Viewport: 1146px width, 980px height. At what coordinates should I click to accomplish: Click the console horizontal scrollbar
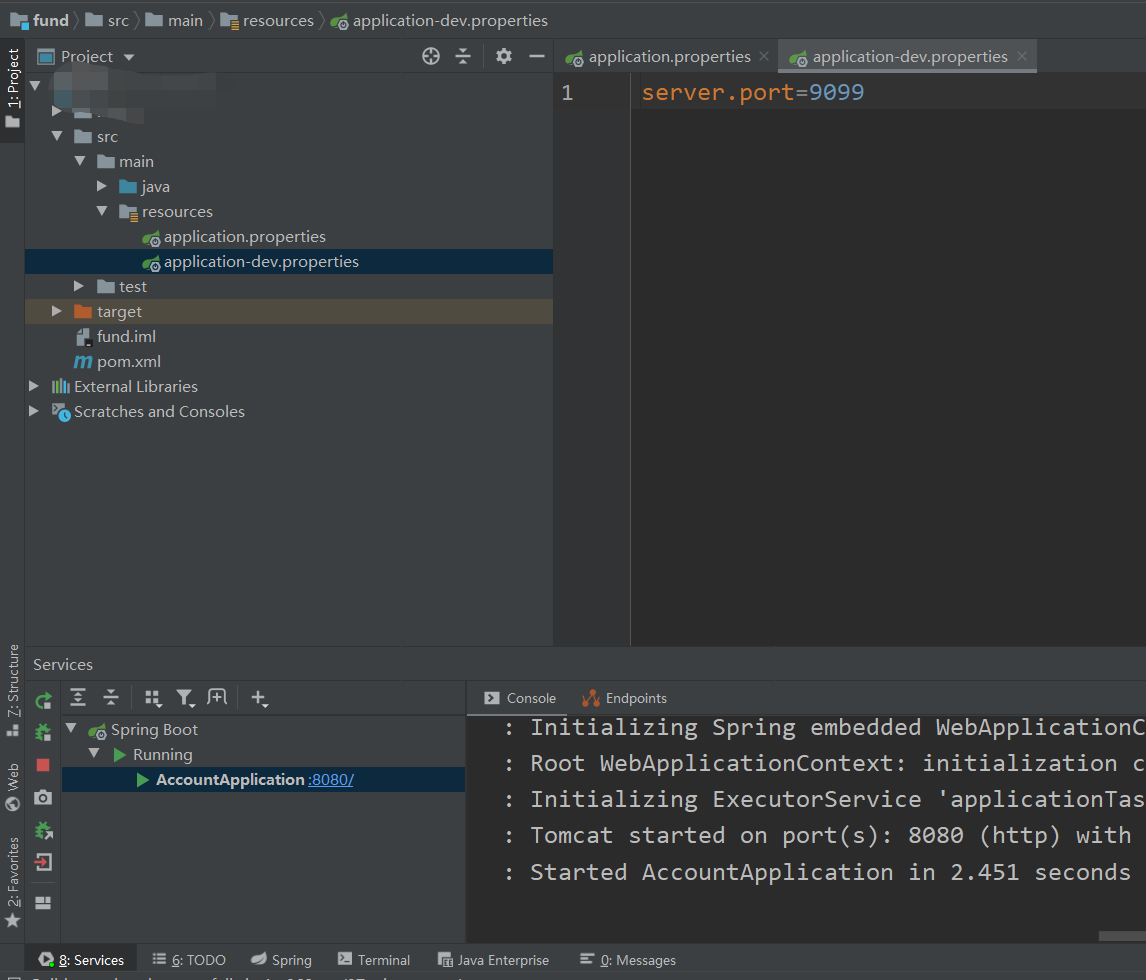[1122, 936]
